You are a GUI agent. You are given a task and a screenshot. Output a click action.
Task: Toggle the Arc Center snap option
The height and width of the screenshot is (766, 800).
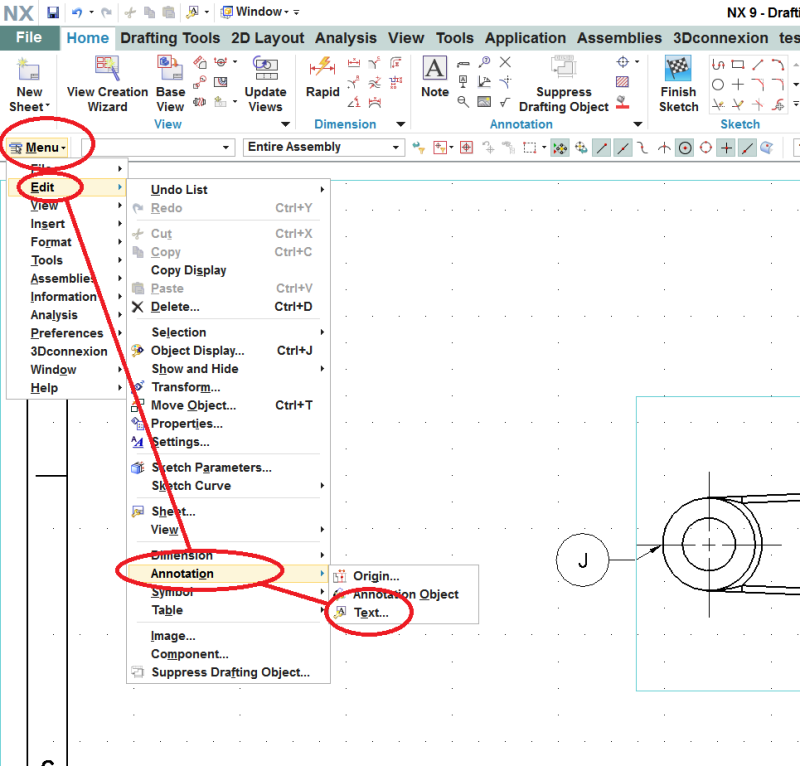pyautogui.click(x=685, y=148)
